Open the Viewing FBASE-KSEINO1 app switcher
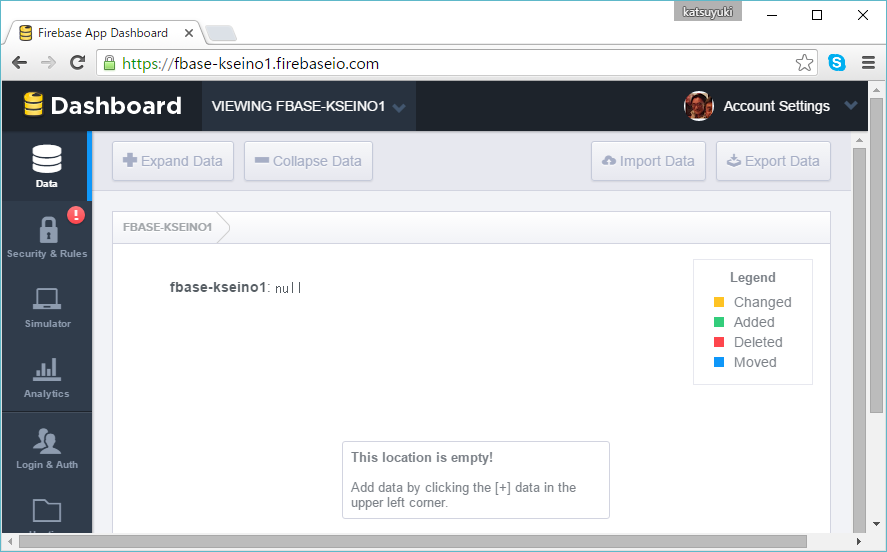Viewport: 887px width, 552px height. pos(308,106)
